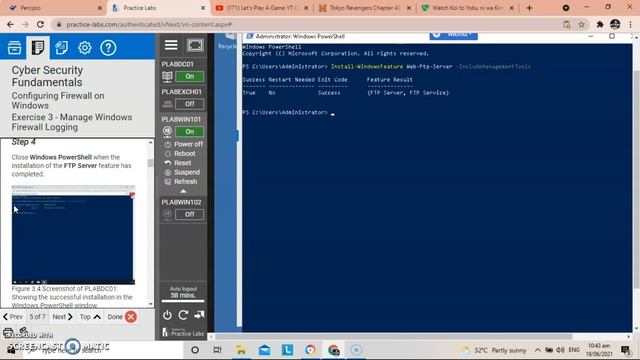Viewport: 640px width, 360px height.
Task: Click the volume speaker tray icon
Action: [560, 350]
